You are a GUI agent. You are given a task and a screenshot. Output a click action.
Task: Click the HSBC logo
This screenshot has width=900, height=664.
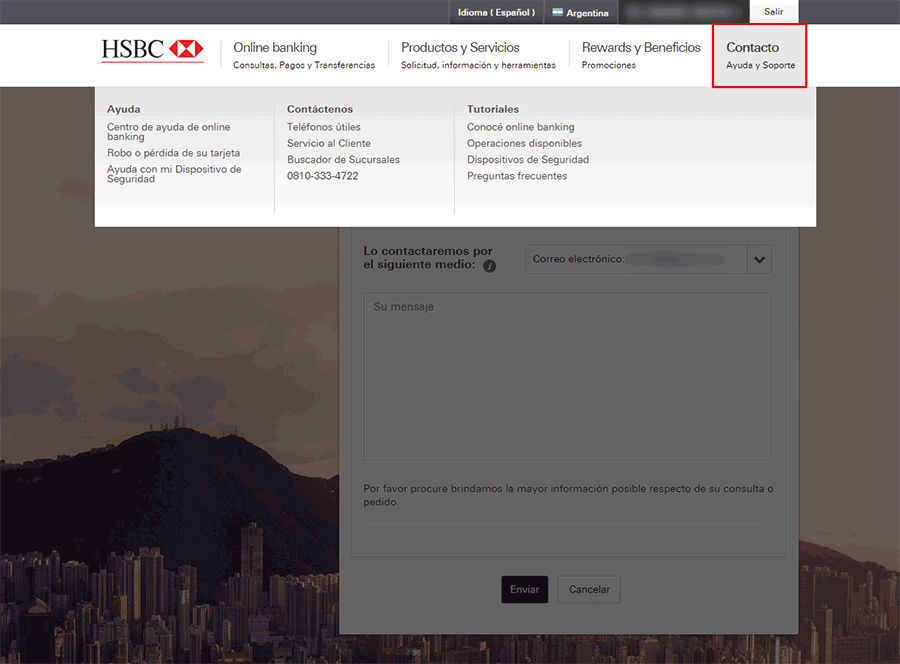point(153,50)
